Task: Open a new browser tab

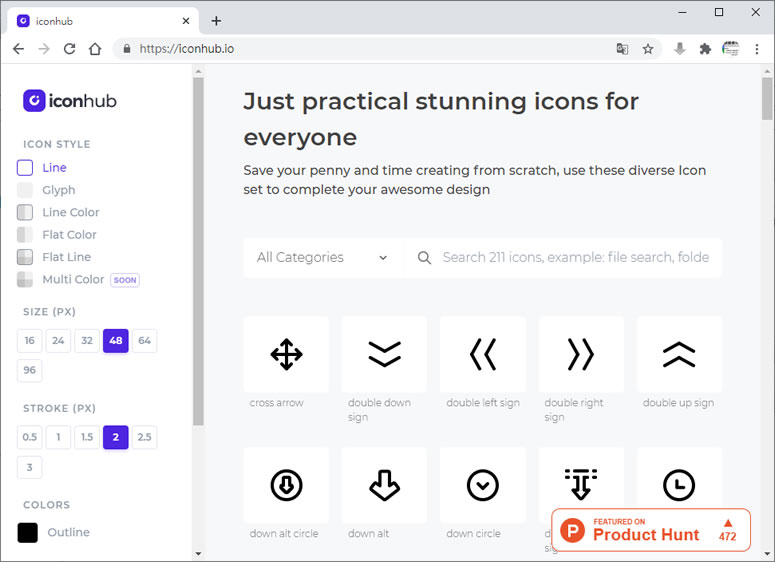Action: [216, 21]
